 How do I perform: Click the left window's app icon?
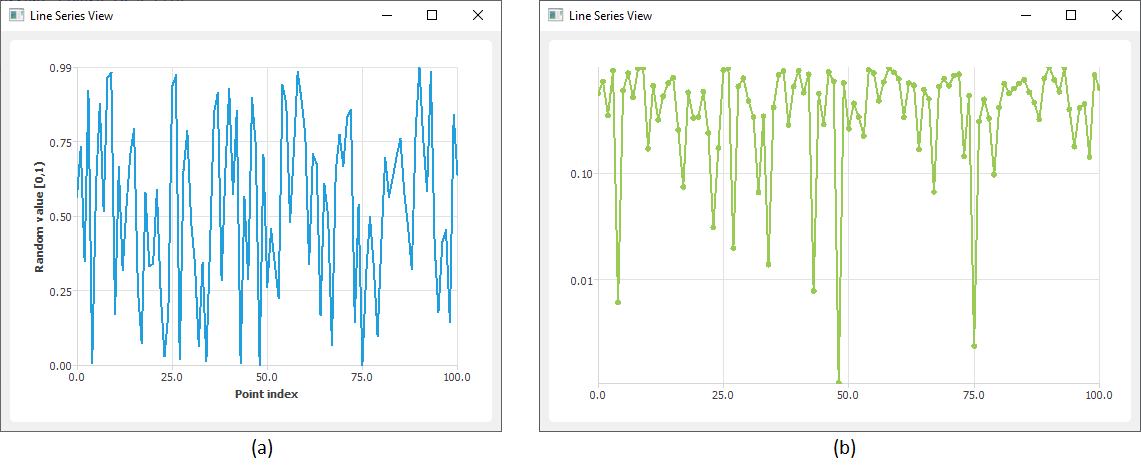tap(16, 15)
